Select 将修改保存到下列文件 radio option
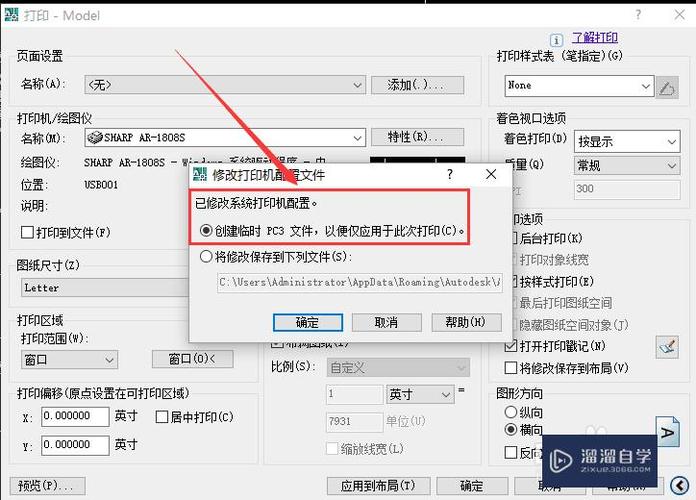This screenshot has width=696, height=500. coord(206,256)
